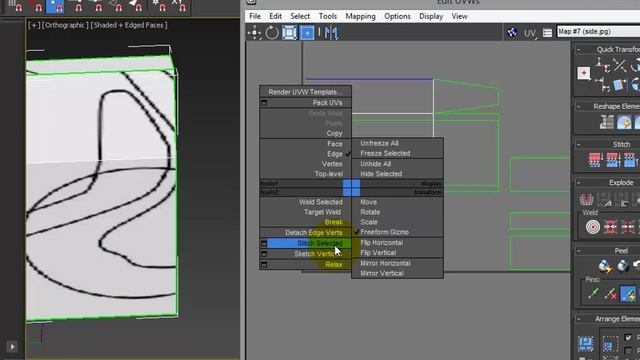Click the Mirror Horizontal toolbar icon
The width and height of the screenshot is (640, 360).
pos(331,33)
